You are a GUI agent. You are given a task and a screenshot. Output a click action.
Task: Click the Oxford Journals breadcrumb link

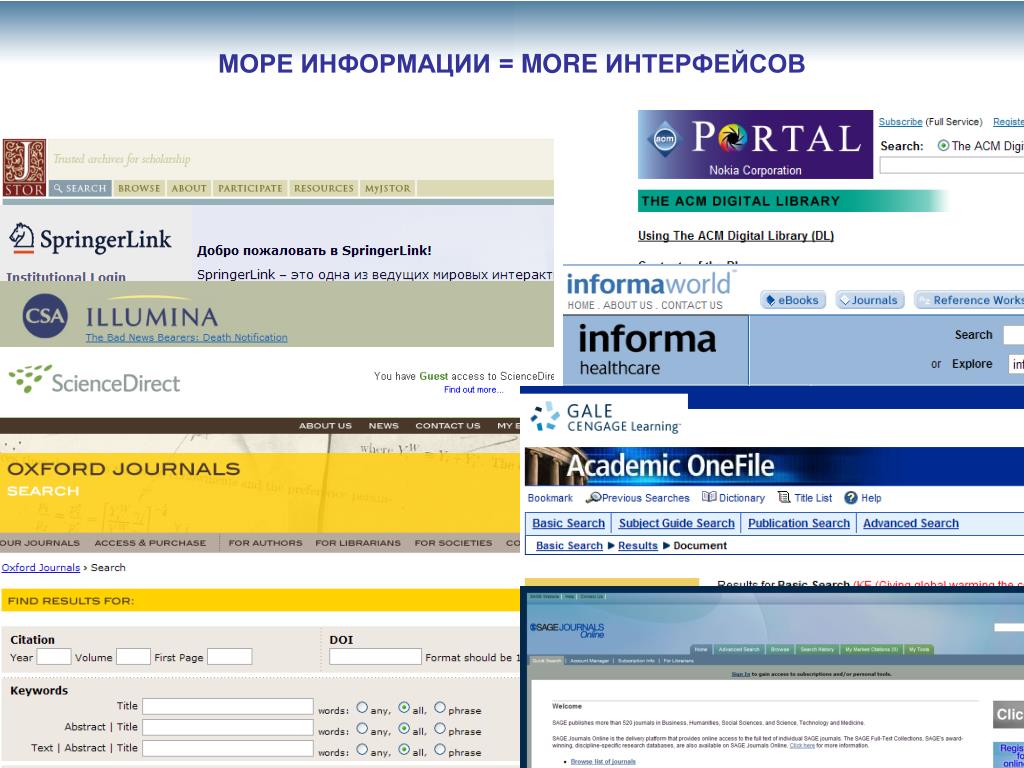[40, 568]
